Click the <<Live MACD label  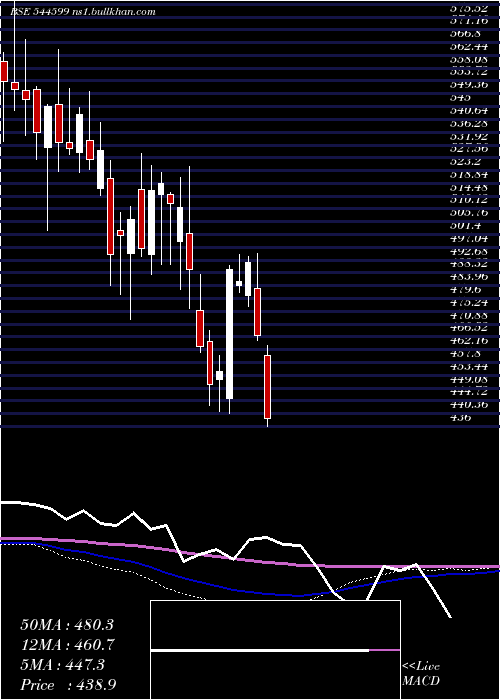coord(421,673)
